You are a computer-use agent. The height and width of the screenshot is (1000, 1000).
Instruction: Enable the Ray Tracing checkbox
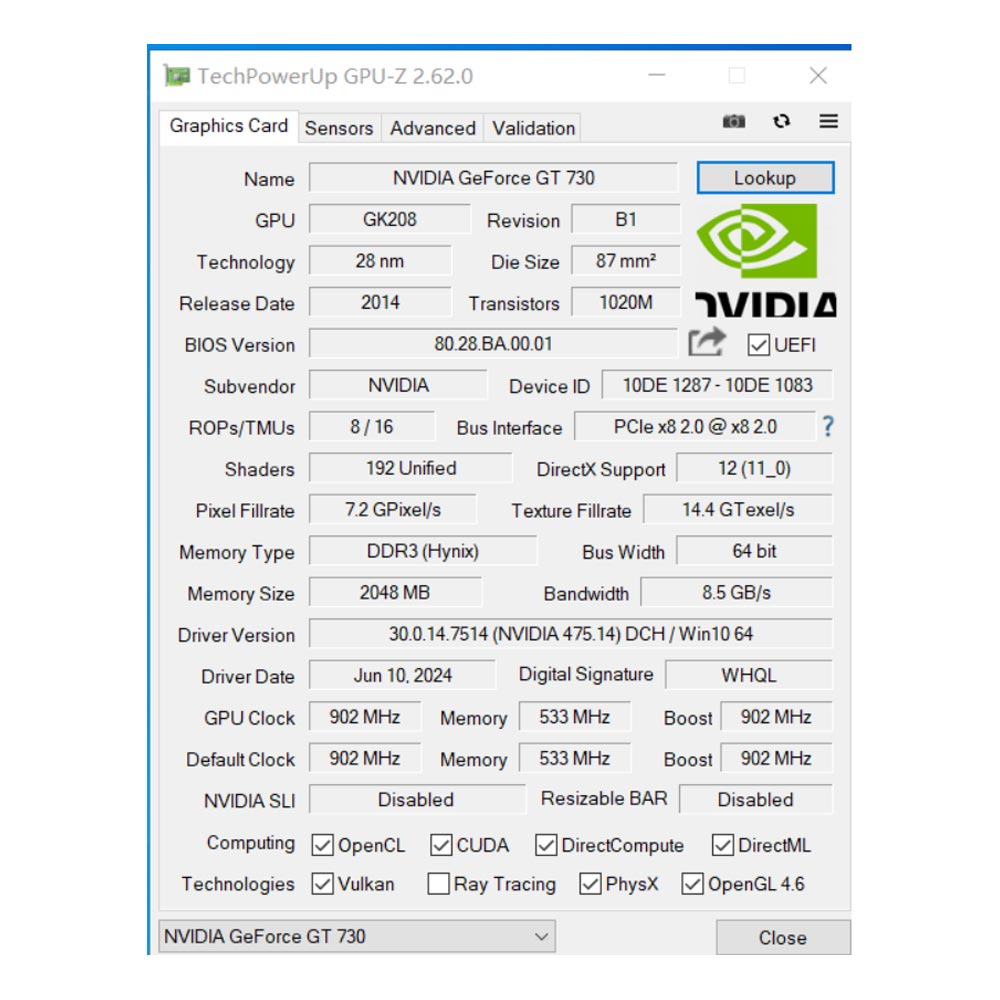point(438,884)
